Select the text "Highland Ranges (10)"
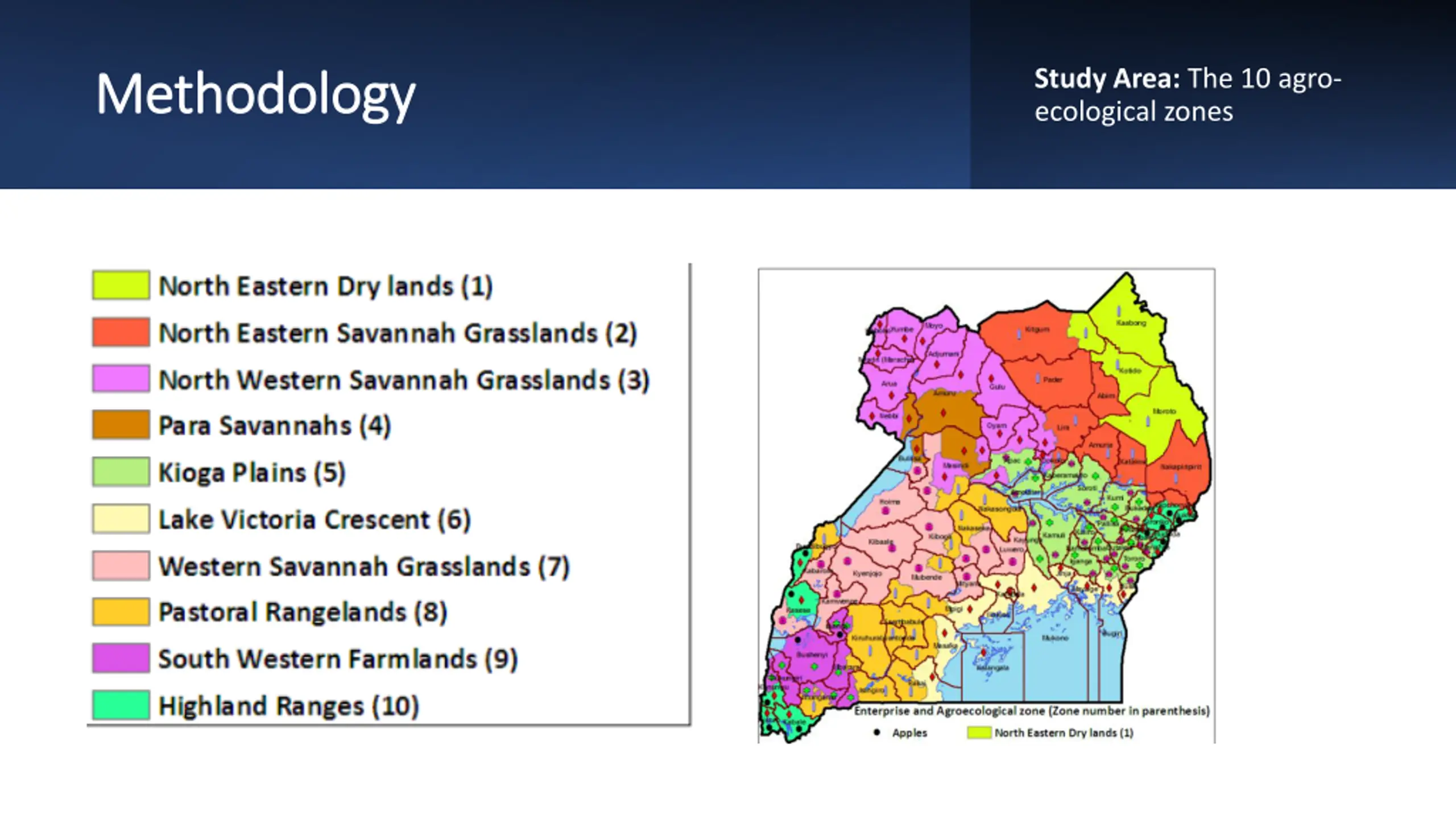The image size is (1456, 819). (x=288, y=706)
